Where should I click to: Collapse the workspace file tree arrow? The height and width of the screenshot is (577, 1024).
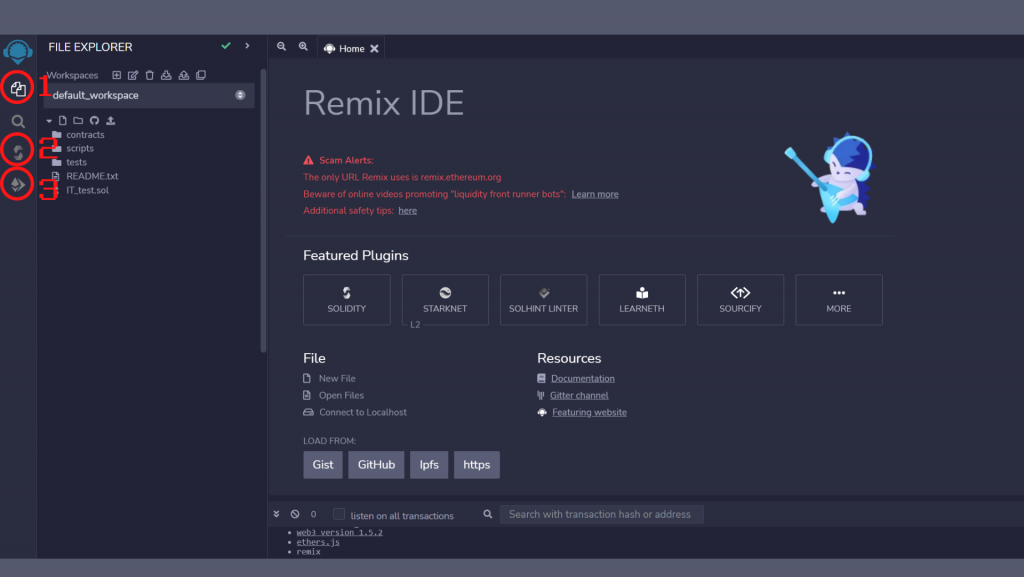pyautogui.click(x=49, y=121)
